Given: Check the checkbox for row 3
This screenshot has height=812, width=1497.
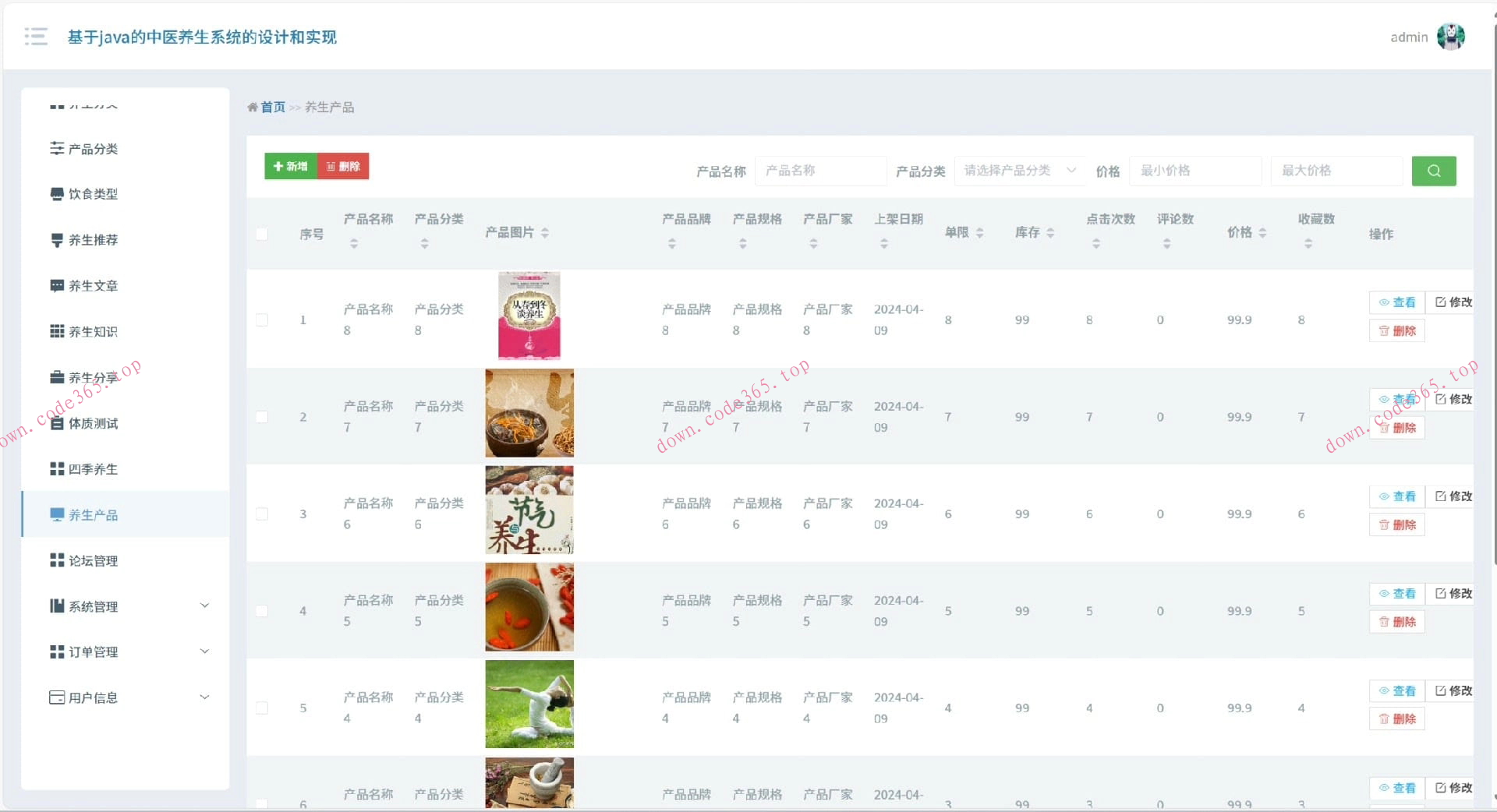Looking at the screenshot, I should (x=262, y=514).
